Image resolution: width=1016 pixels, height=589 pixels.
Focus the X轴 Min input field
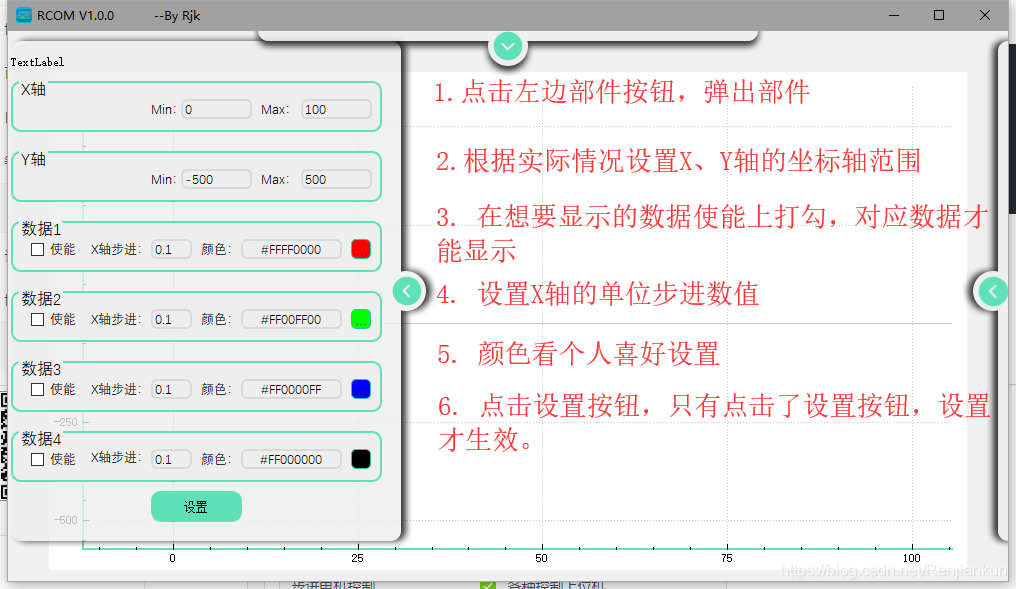click(216, 110)
